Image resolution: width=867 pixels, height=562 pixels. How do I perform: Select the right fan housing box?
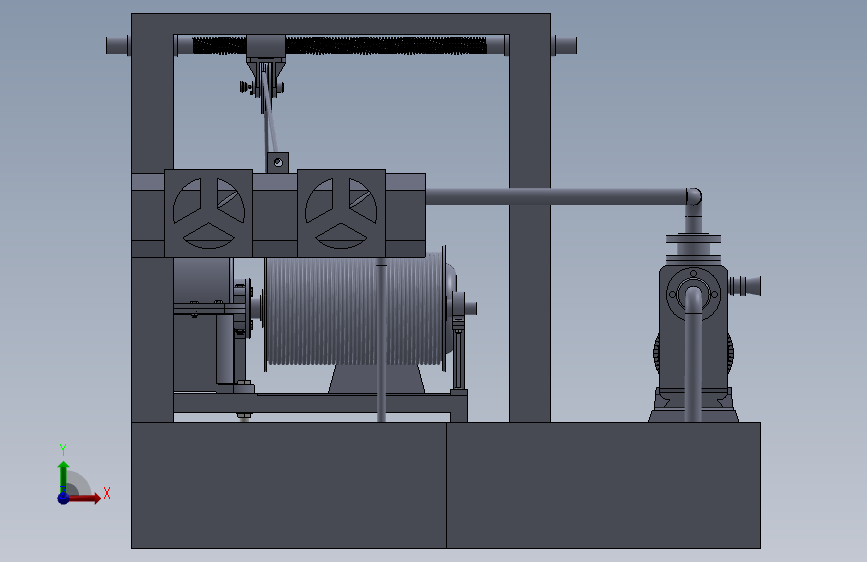tap(341, 214)
